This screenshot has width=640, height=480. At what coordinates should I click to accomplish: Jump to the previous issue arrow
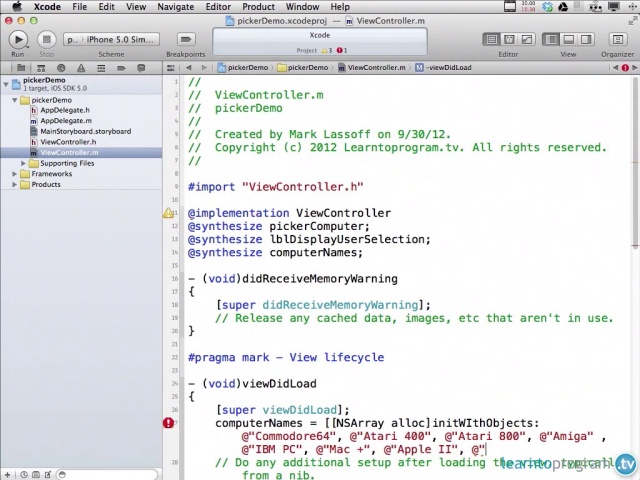pos(615,68)
